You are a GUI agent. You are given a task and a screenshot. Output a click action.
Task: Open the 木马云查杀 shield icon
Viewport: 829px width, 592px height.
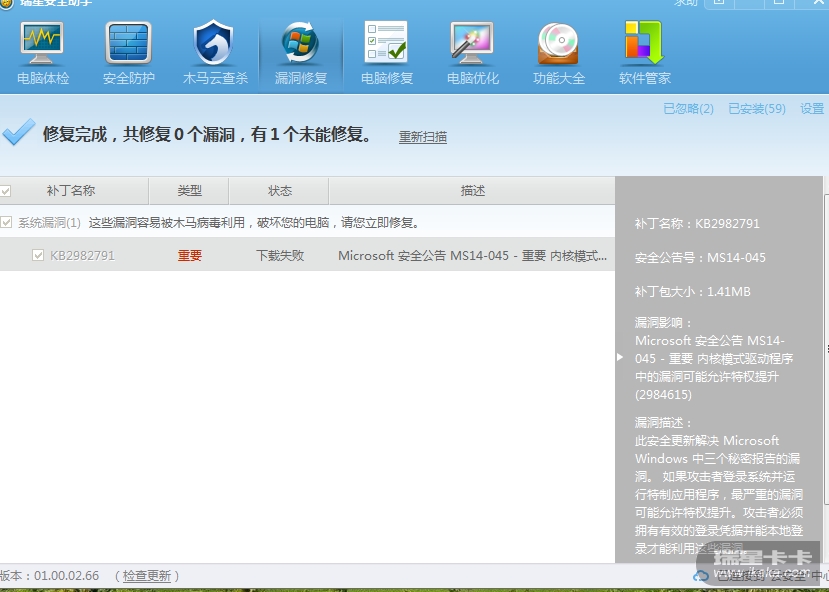click(x=214, y=42)
